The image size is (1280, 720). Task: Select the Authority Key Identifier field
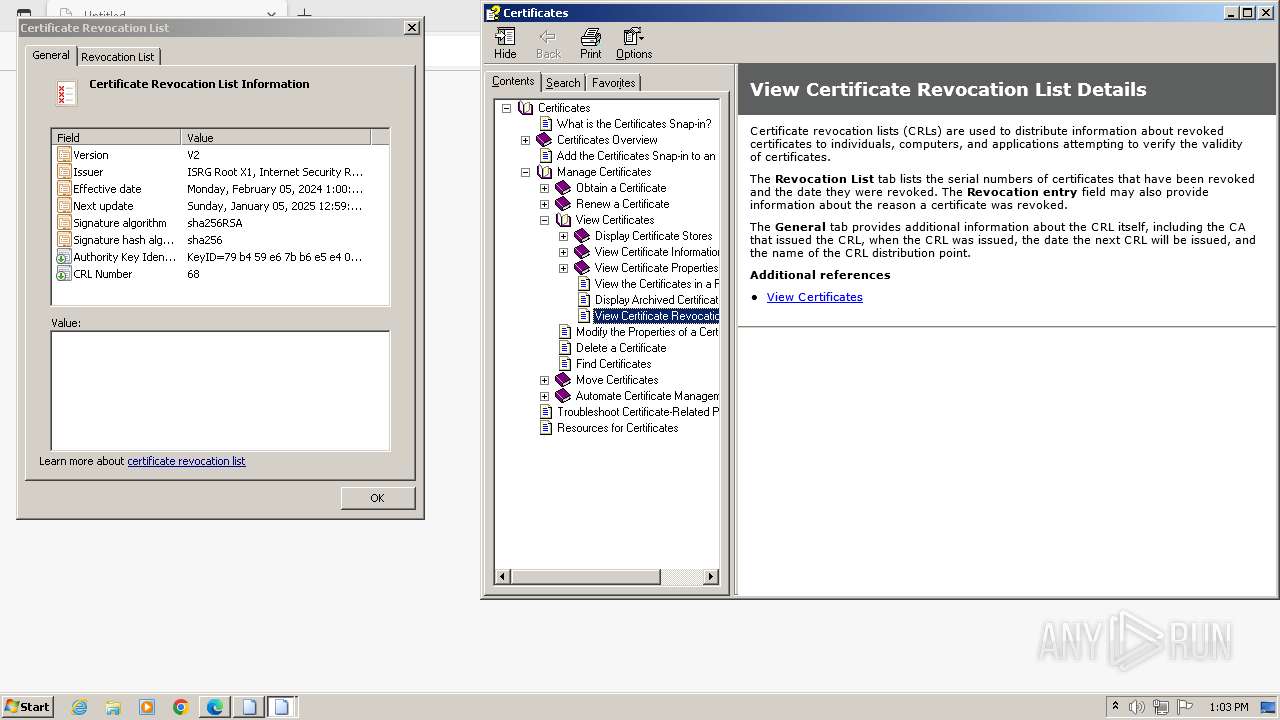click(220, 257)
